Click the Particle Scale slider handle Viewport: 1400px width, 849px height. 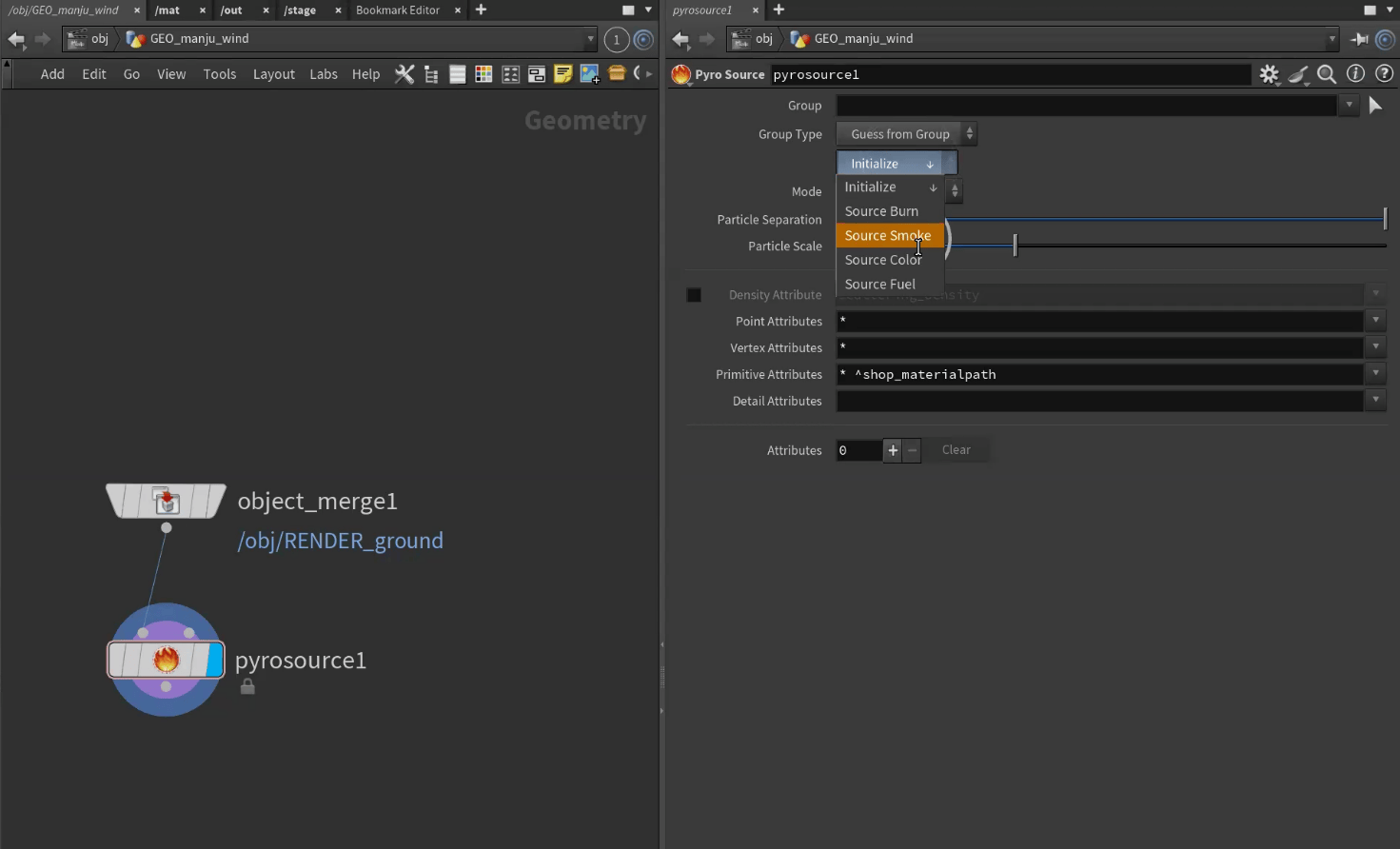[1015, 246]
